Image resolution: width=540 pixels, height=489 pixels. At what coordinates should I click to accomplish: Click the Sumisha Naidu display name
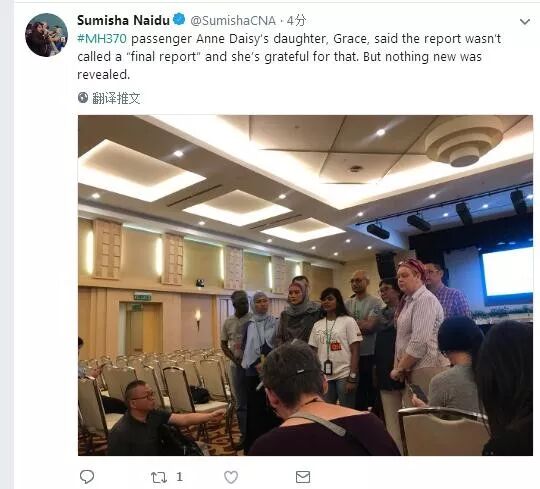123,20
